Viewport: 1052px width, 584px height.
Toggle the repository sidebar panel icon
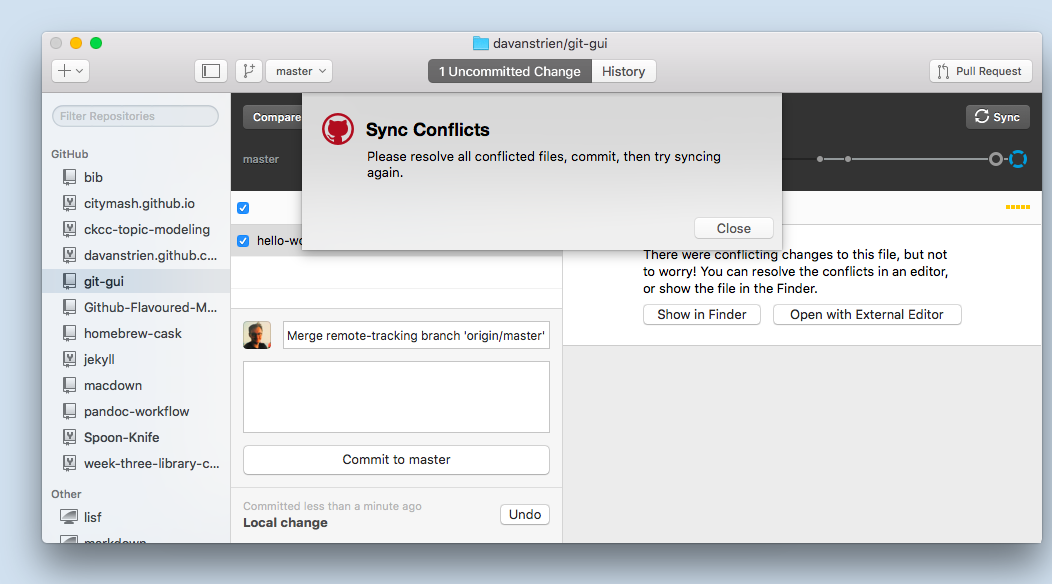coord(211,71)
